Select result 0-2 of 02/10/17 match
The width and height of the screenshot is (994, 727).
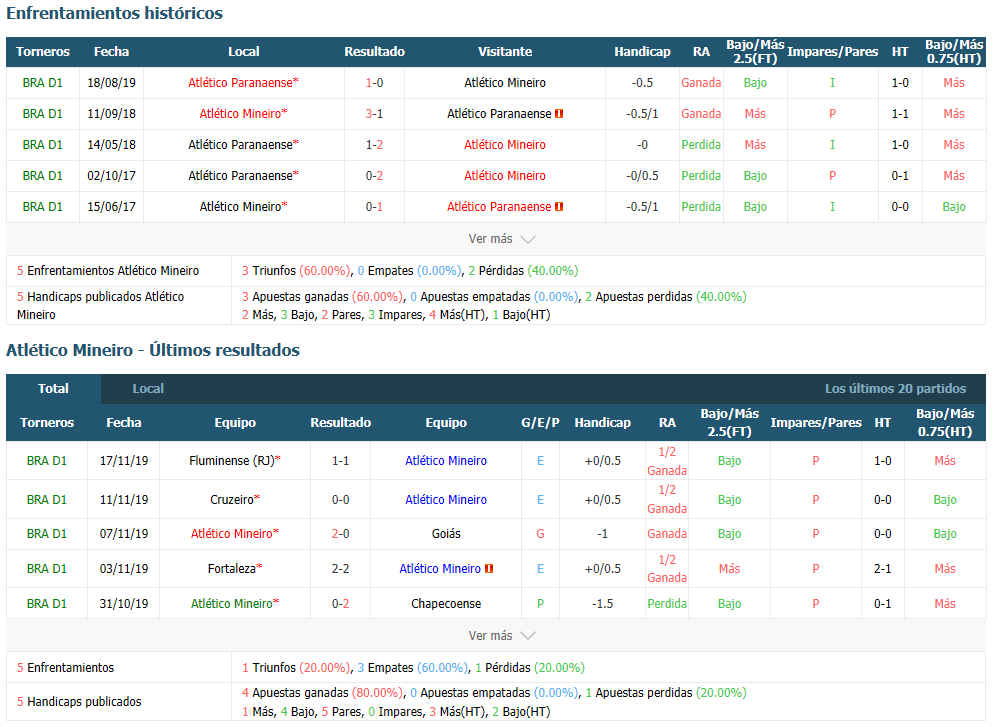click(x=374, y=176)
